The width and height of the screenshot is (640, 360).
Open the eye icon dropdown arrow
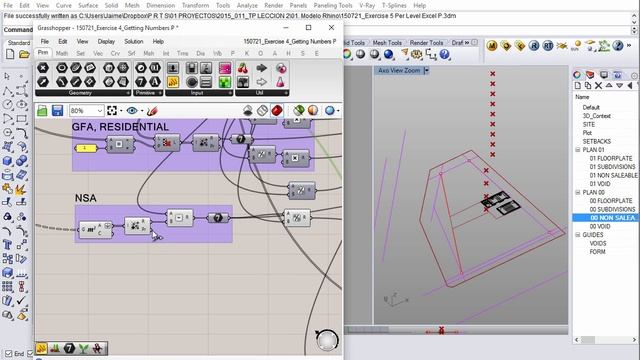coord(142,111)
